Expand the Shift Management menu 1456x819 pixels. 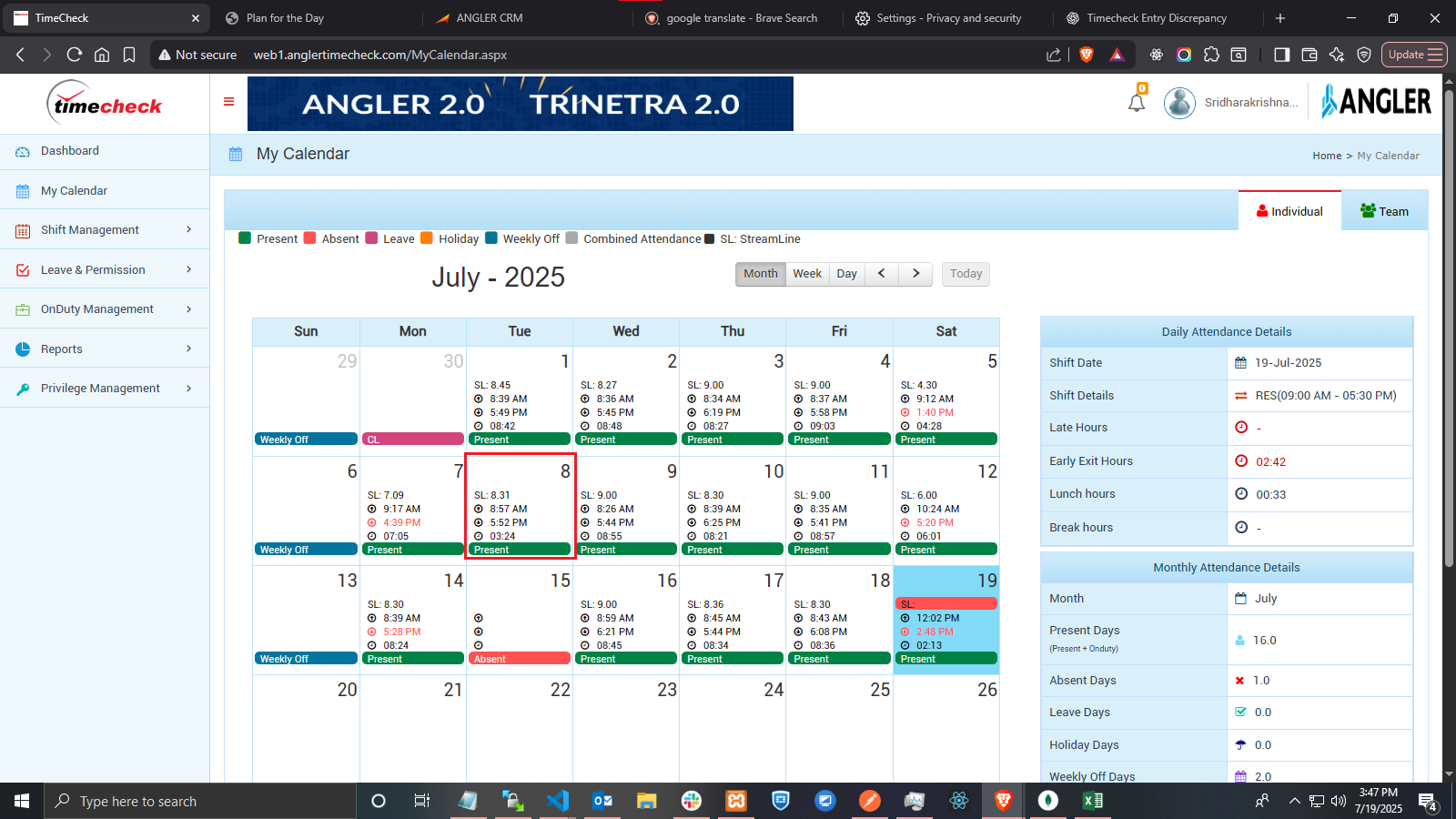(105, 230)
